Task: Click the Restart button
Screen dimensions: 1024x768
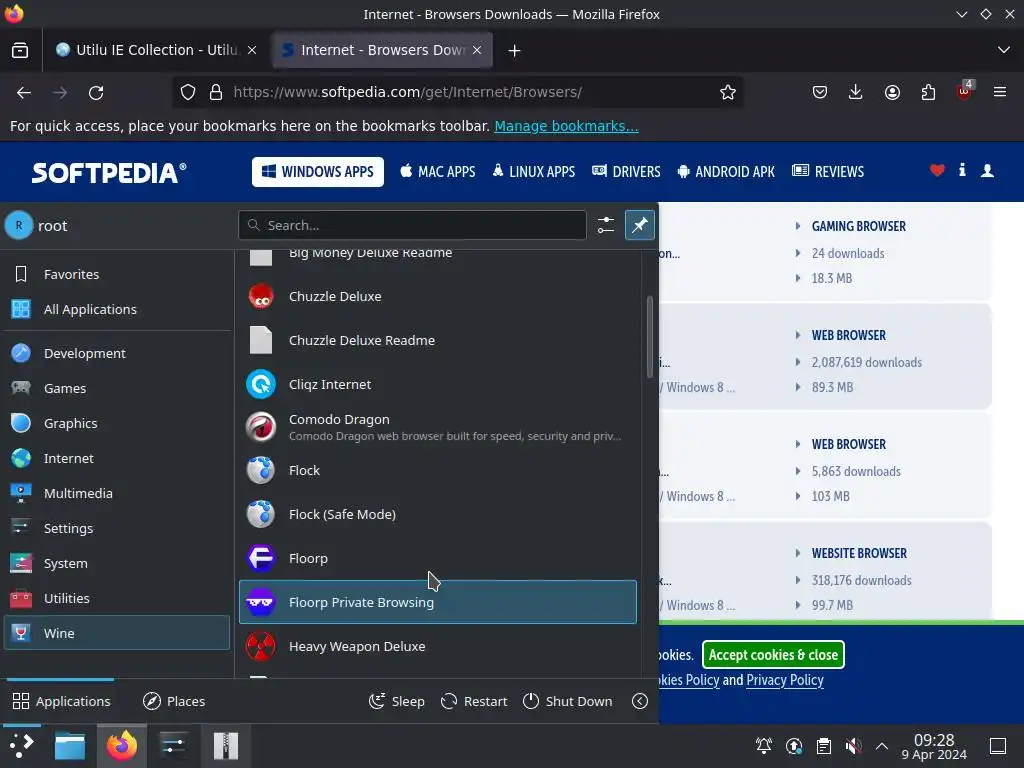Action: [x=474, y=701]
